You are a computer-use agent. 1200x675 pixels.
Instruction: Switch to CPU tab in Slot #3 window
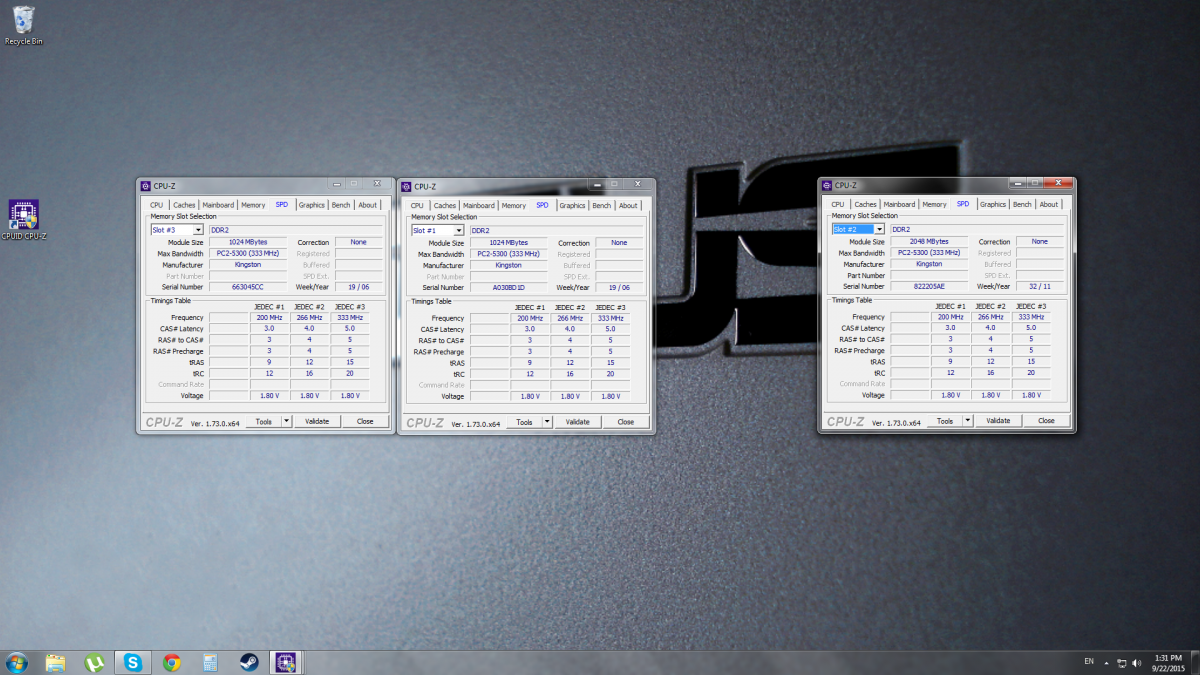(157, 205)
